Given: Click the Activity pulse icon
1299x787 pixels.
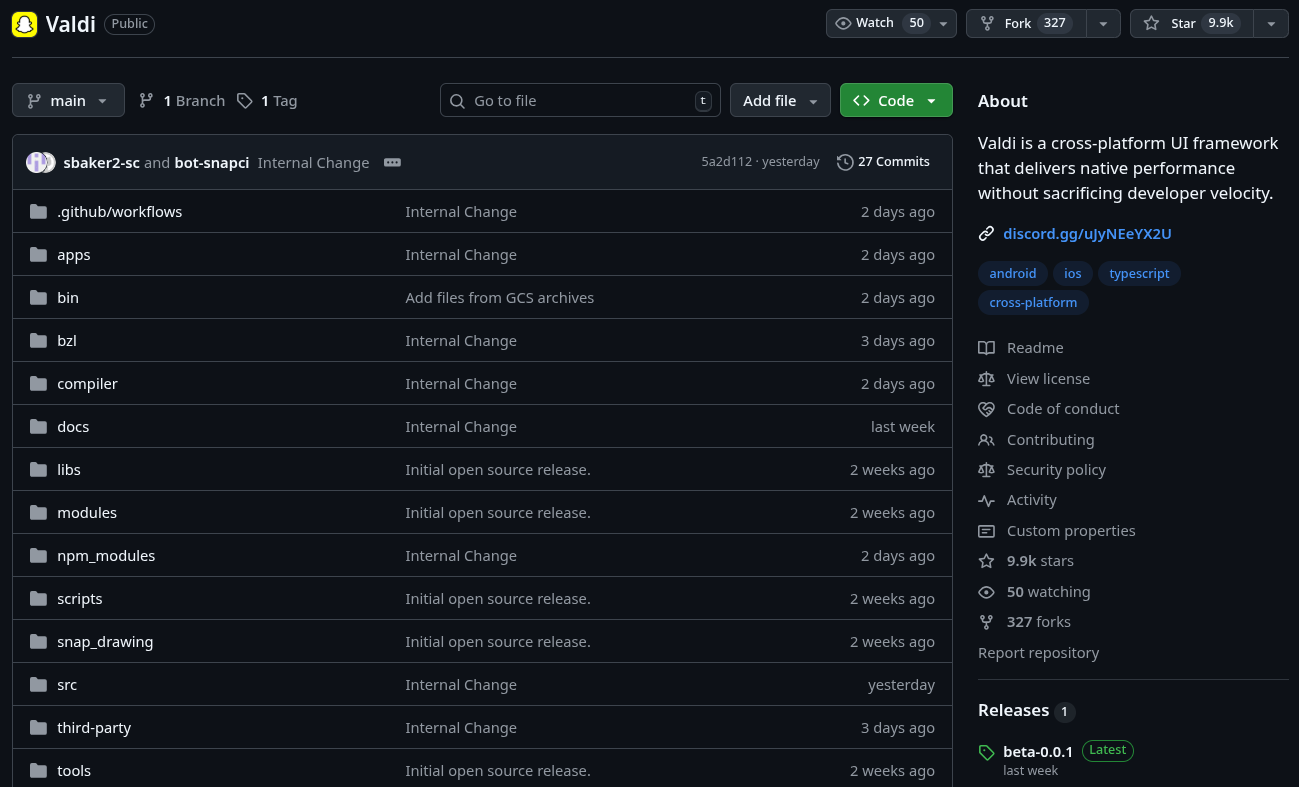Looking at the screenshot, I should click(x=986, y=500).
